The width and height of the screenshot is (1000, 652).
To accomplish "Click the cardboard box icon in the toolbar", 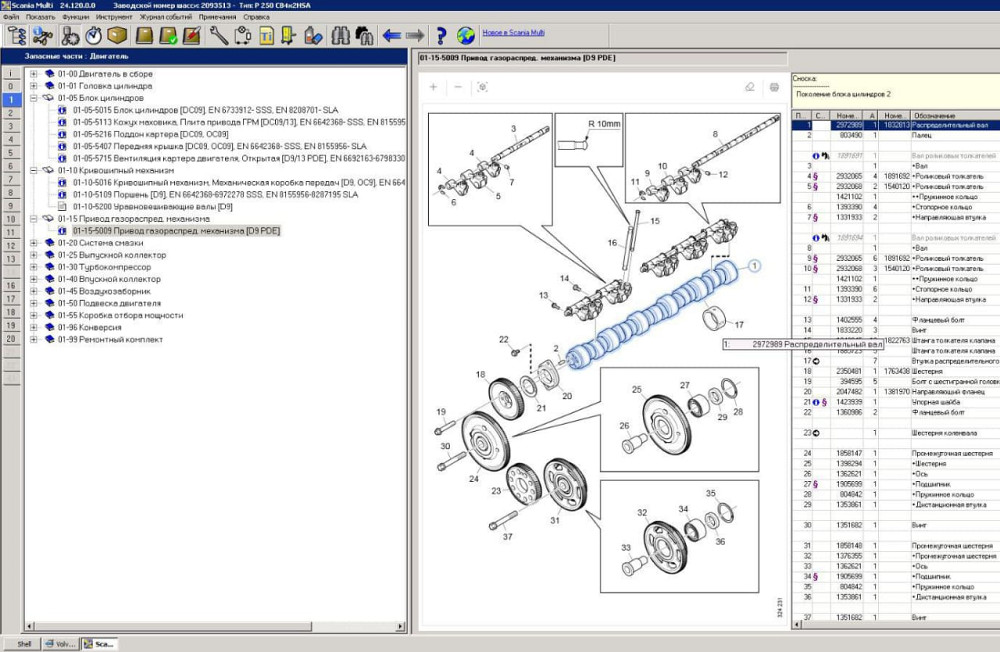I will click(x=118, y=36).
